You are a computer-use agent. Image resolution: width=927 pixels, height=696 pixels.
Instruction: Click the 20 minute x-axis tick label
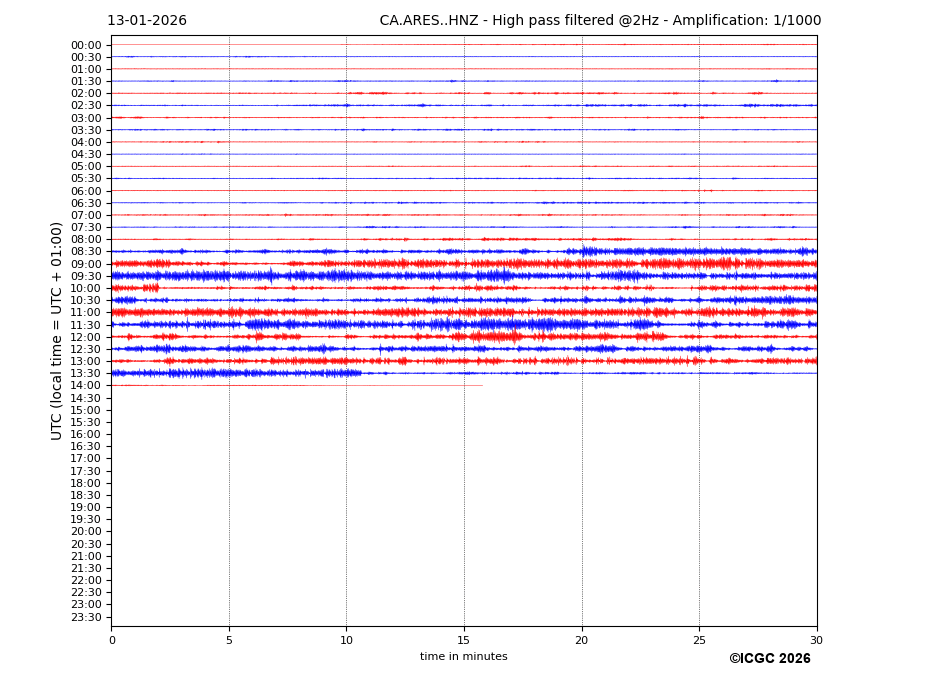pos(582,640)
